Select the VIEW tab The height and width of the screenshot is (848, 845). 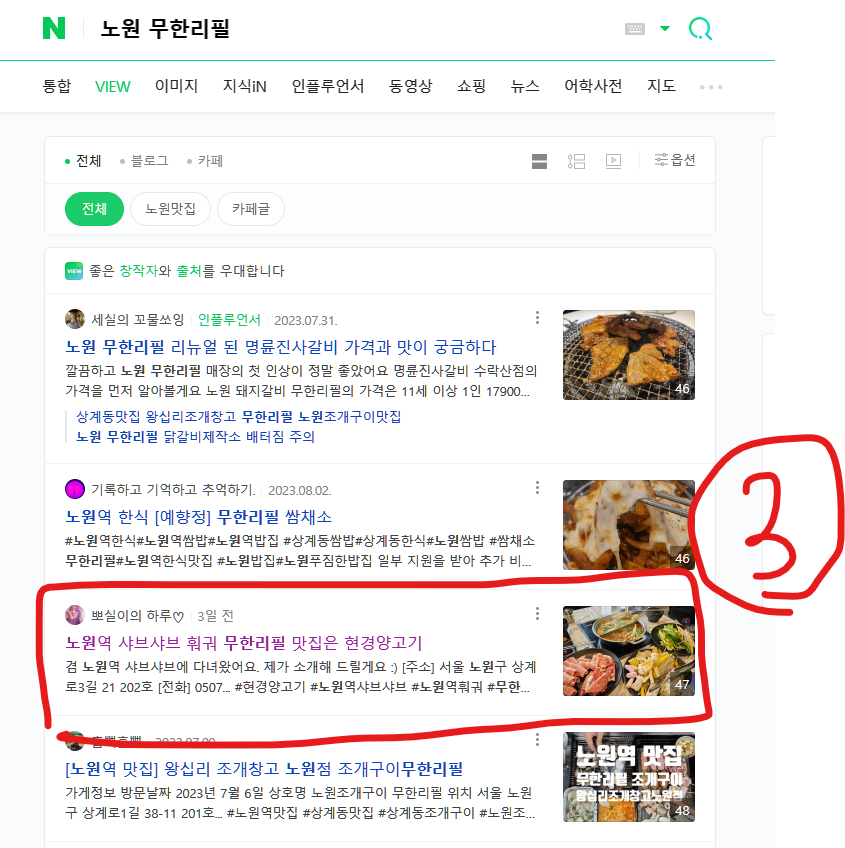click(x=113, y=86)
